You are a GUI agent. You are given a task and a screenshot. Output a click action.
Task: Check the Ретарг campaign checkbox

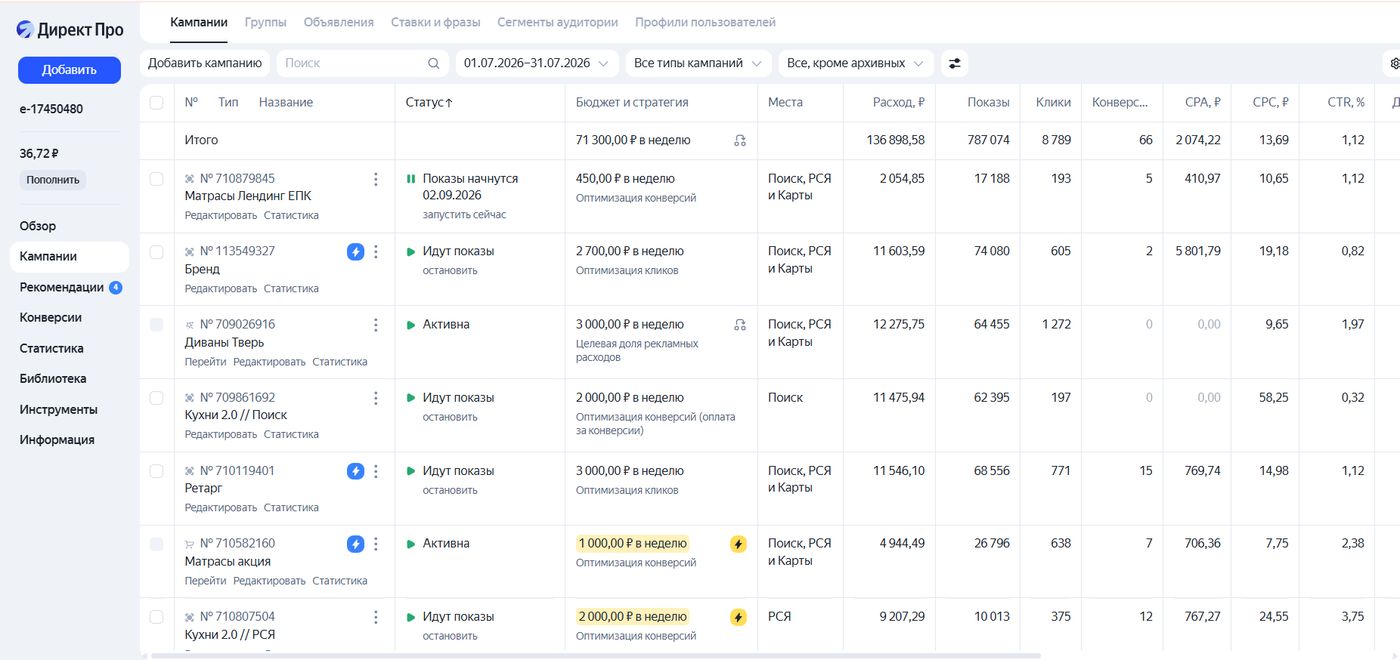[x=156, y=471]
